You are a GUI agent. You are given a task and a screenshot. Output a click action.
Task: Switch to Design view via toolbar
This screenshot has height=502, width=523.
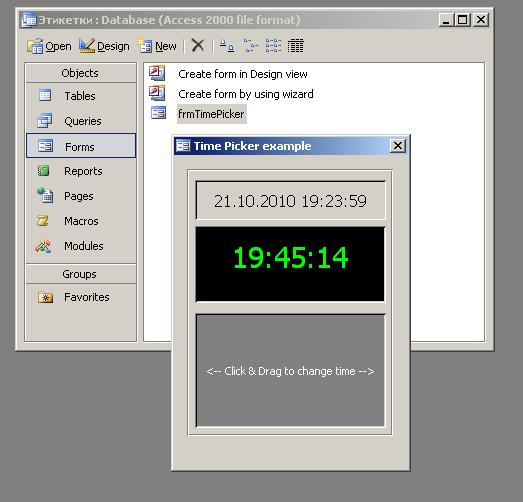pyautogui.click(x=104, y=46)
